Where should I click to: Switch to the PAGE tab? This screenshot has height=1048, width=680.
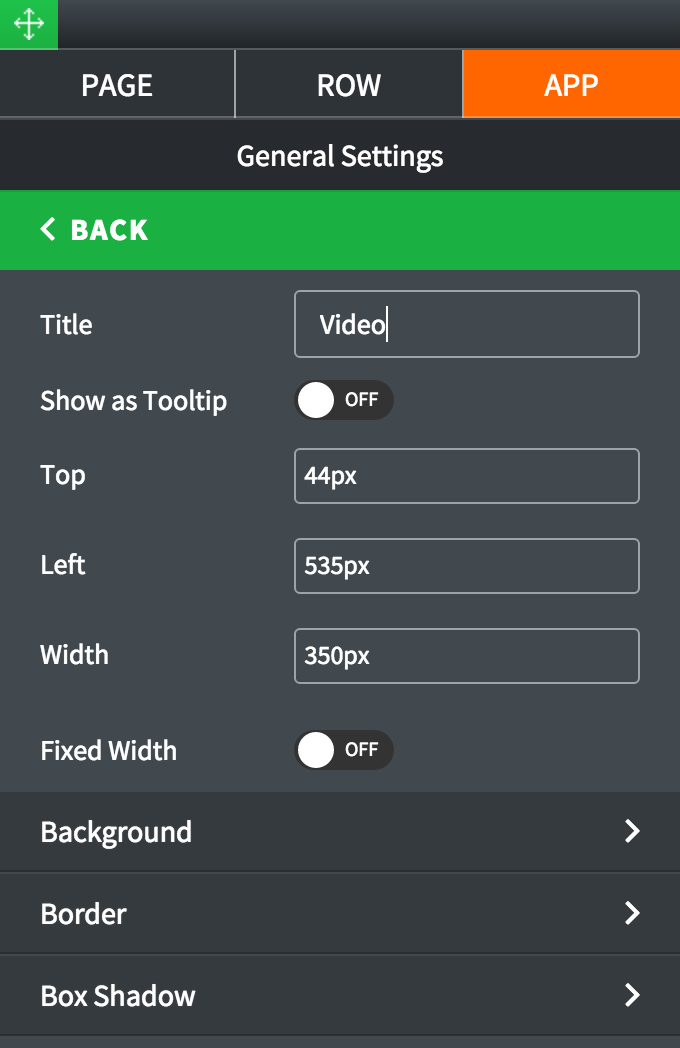click(x=117, y=85)
